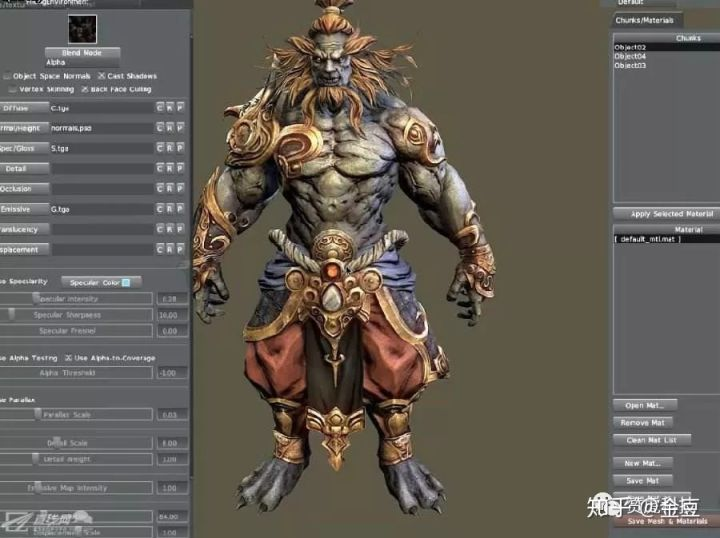Click the Occlusion texture slot button
This screenshot has width=720, height=538.
pos(24,189)
